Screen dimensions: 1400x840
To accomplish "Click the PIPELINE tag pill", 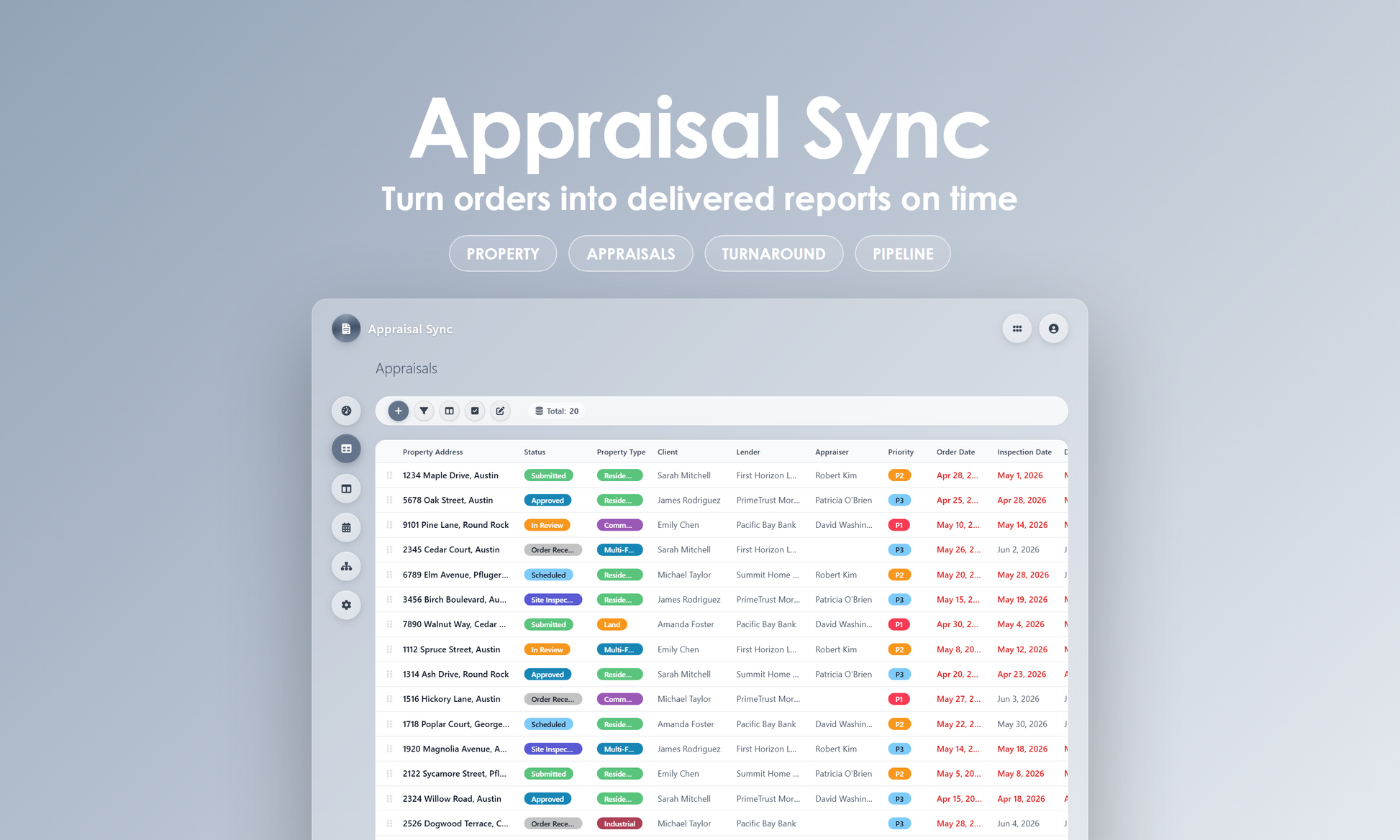I will [903, 253].
